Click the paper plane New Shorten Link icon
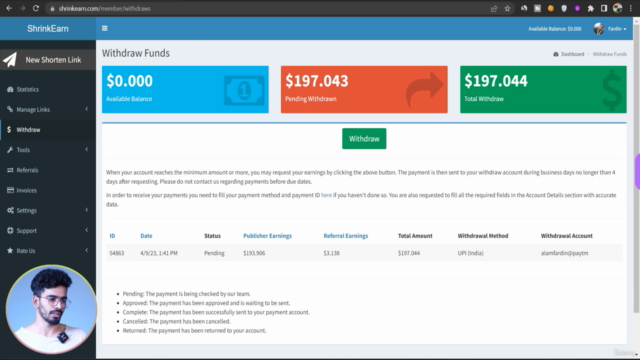The image size is (640, 360). [10, 60]
